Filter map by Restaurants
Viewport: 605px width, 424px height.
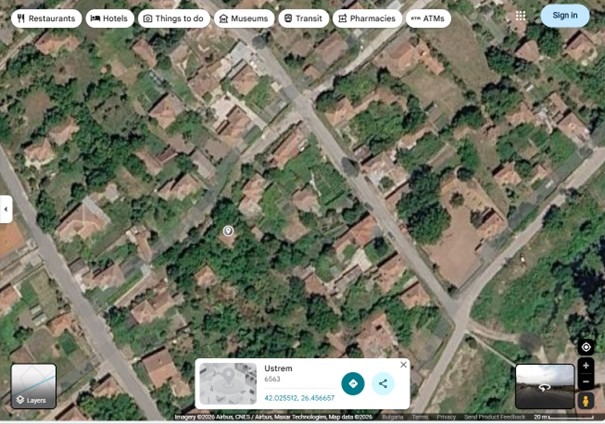(46, 18)
